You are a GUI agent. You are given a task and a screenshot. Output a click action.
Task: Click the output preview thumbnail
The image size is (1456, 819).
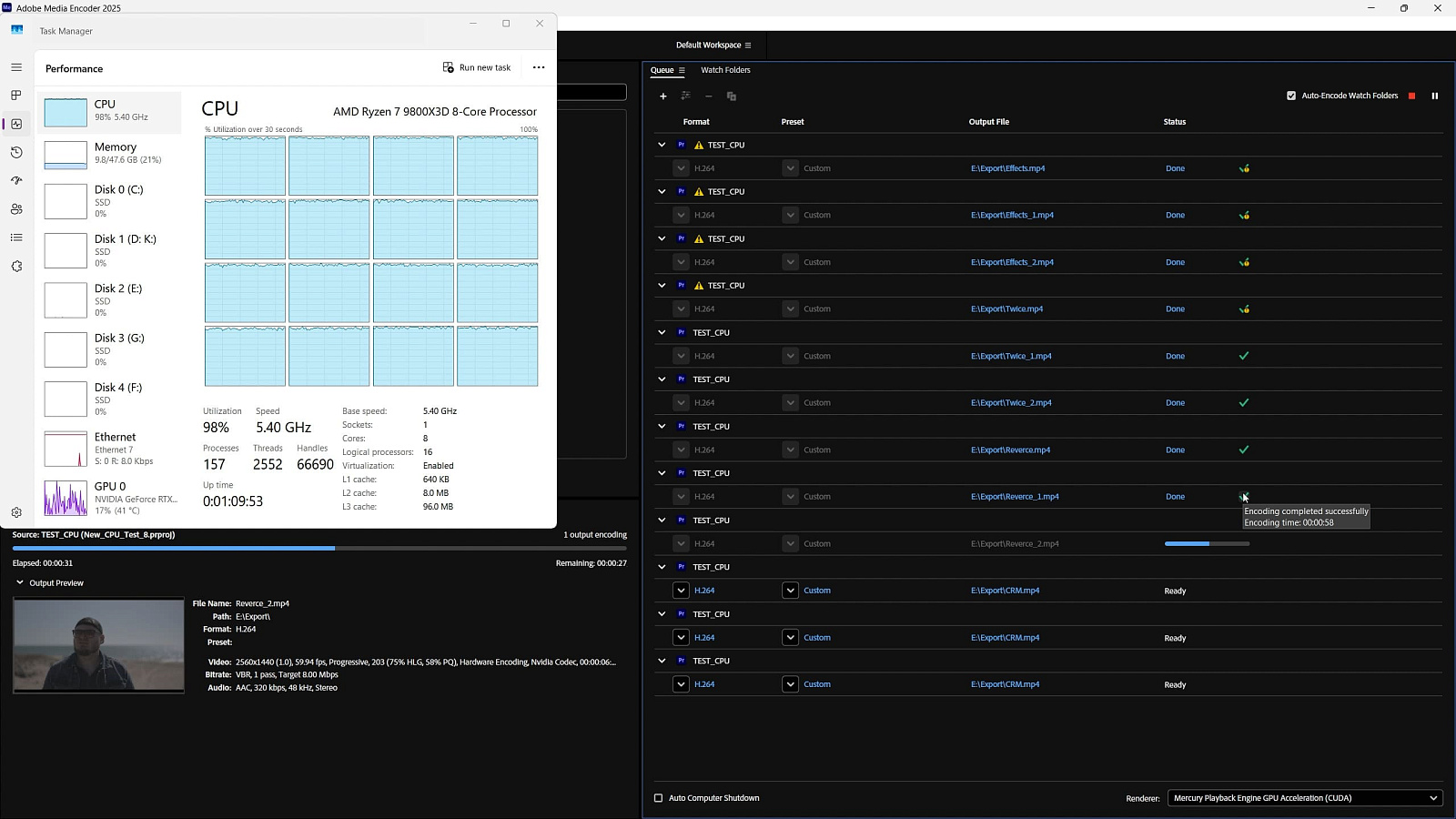coord(98,645)
